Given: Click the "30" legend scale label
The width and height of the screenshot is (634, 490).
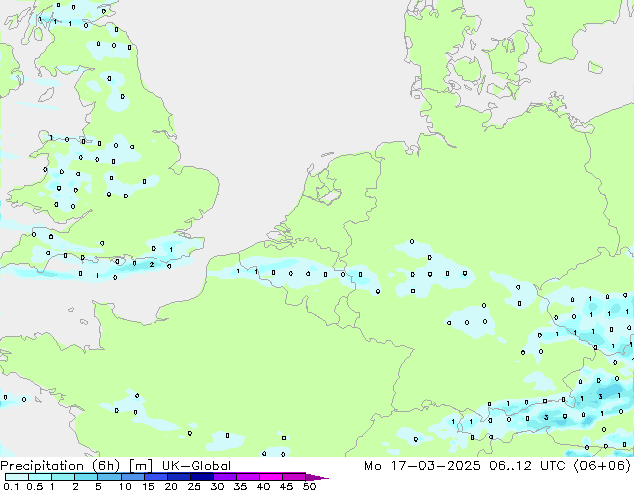Looking at the screenshot, I should coord(217,486).
